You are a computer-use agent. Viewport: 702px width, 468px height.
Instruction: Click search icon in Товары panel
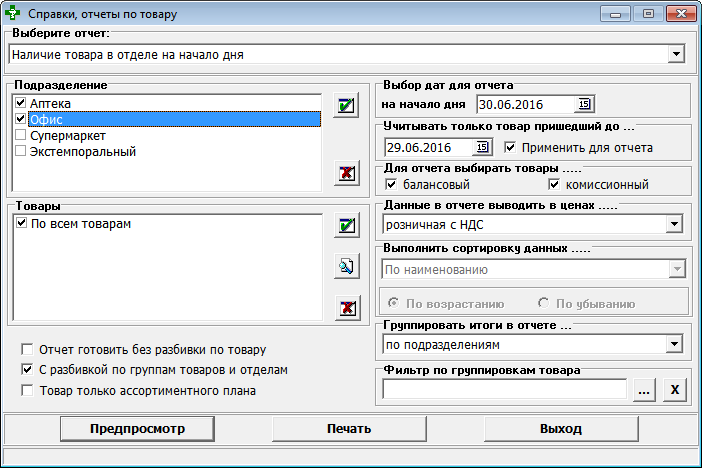346,266
